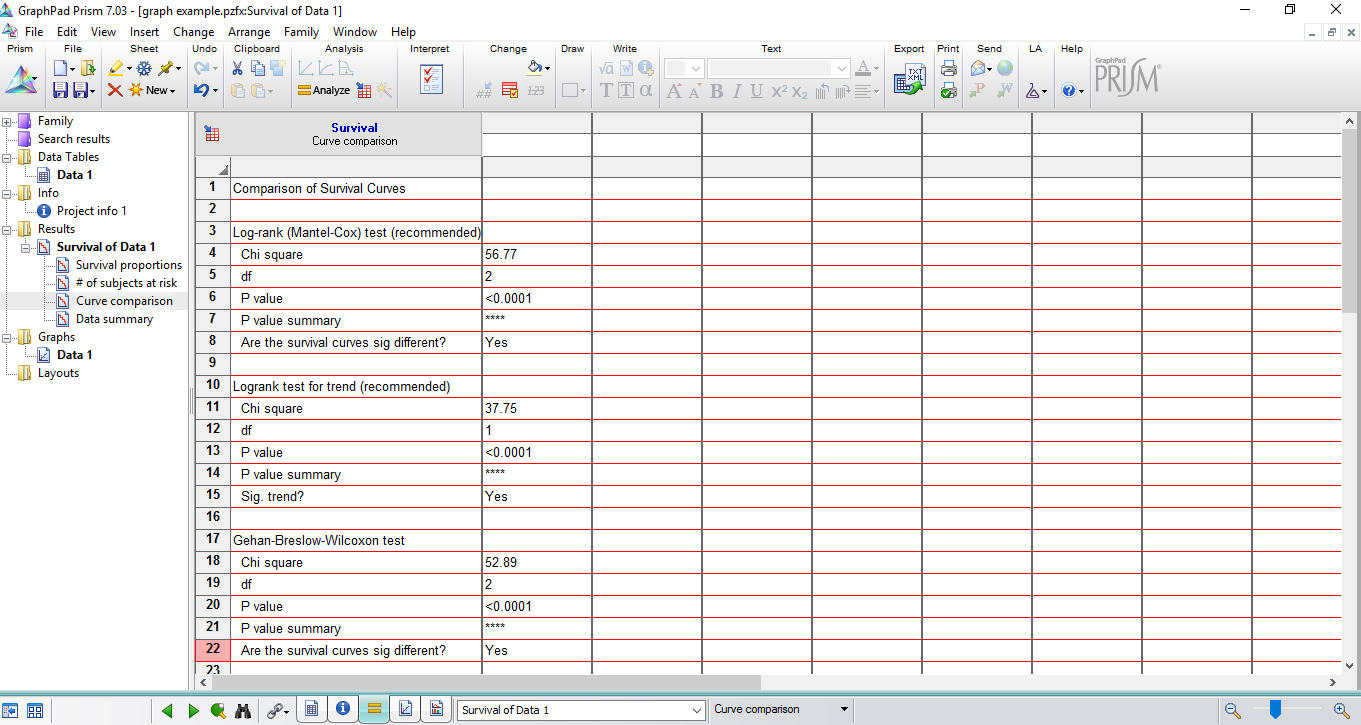Screen dimensions: 1361x725
Task: Open 'Project info 1' sheet
Action: tap(92, 211)
